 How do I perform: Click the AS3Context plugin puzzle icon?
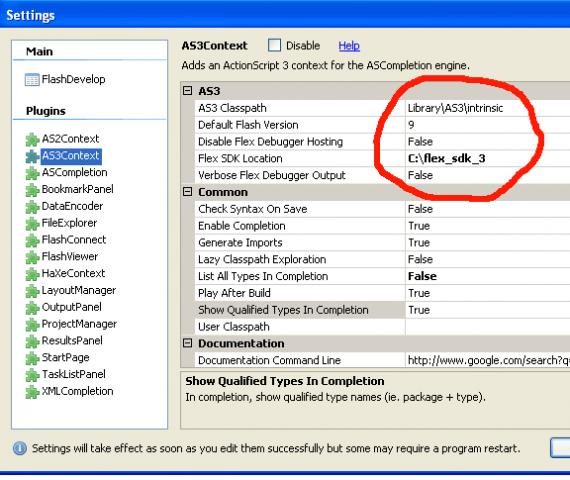pos(32,156)
